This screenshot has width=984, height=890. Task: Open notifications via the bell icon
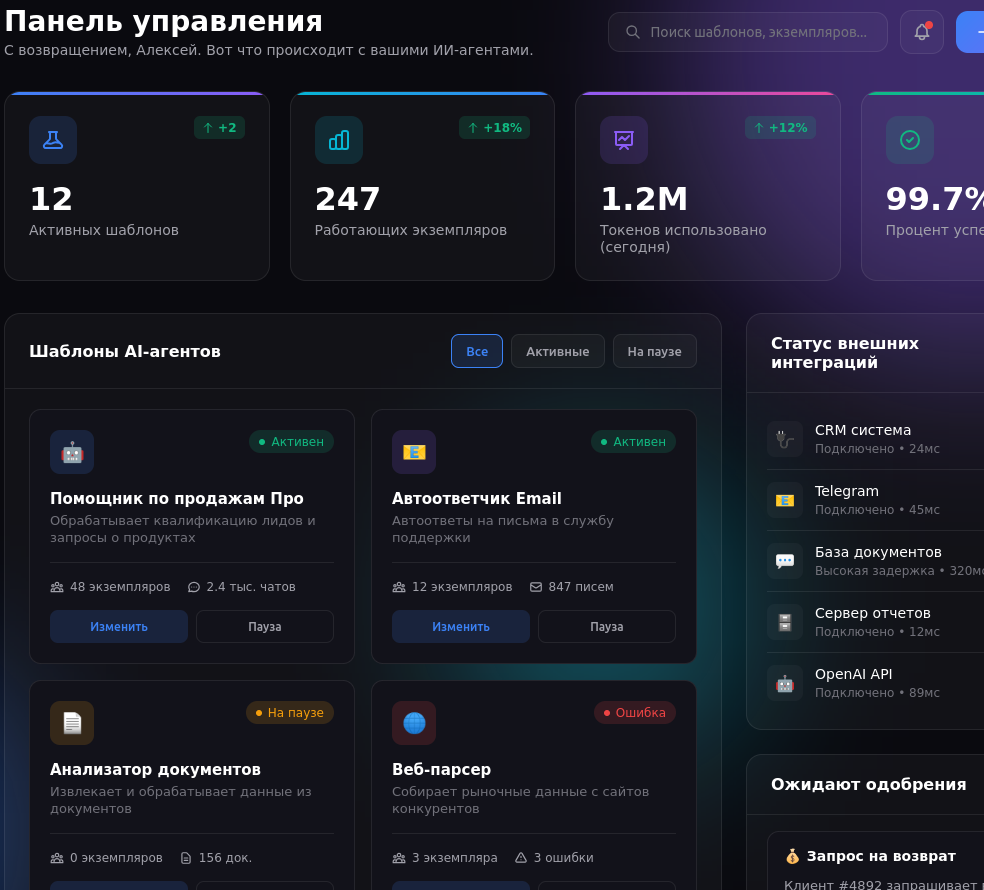click(921, 31)
